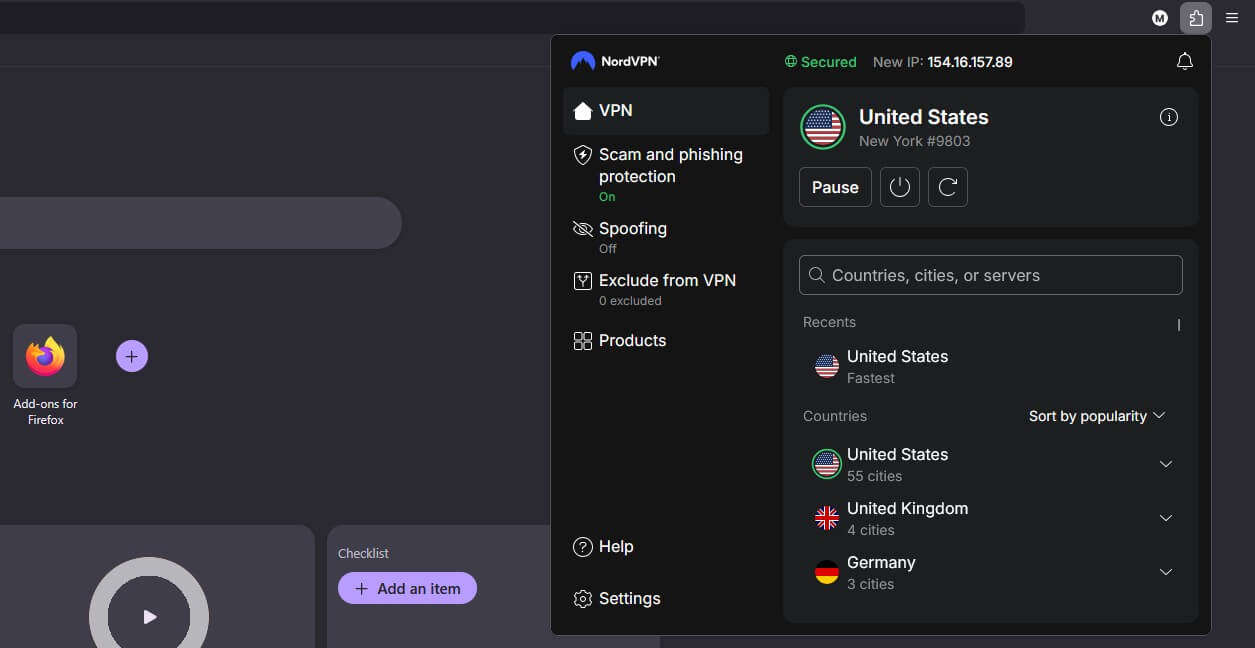Expand United States cities list
This screenshot has width=1255, height=648.
pyautogui.click(x=1165, y=464)
